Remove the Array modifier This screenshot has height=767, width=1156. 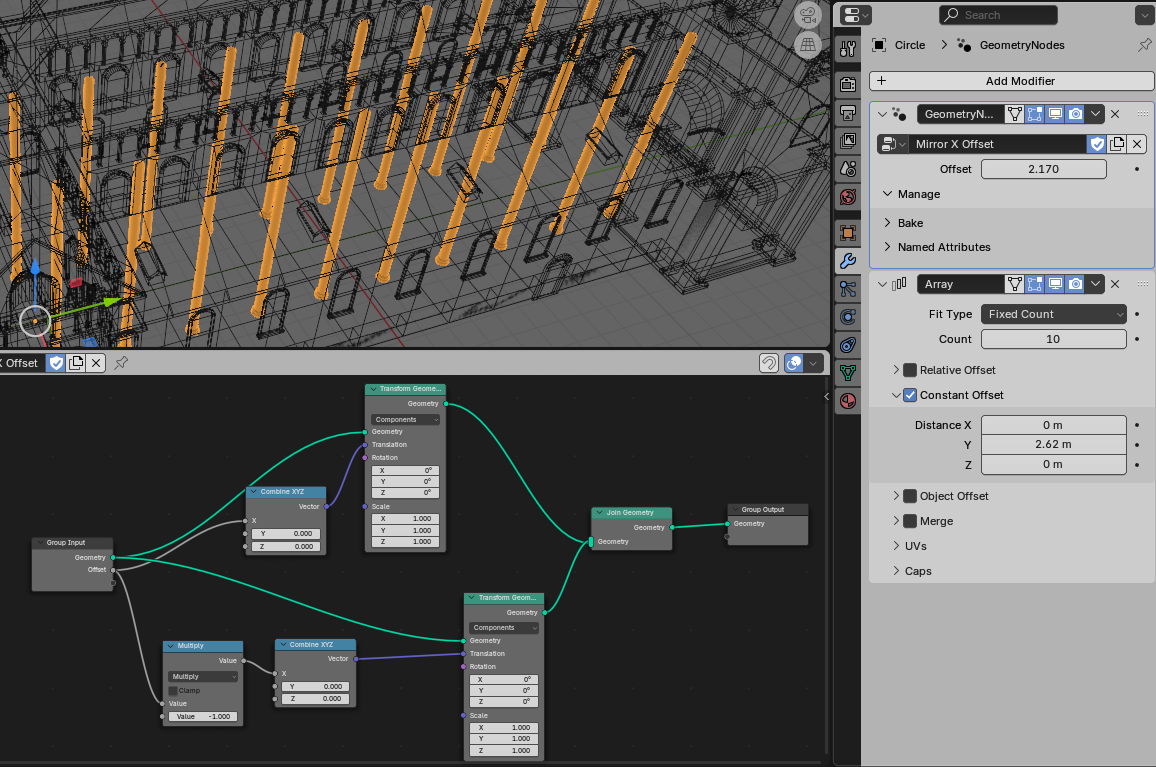[x=1115, y=284]
